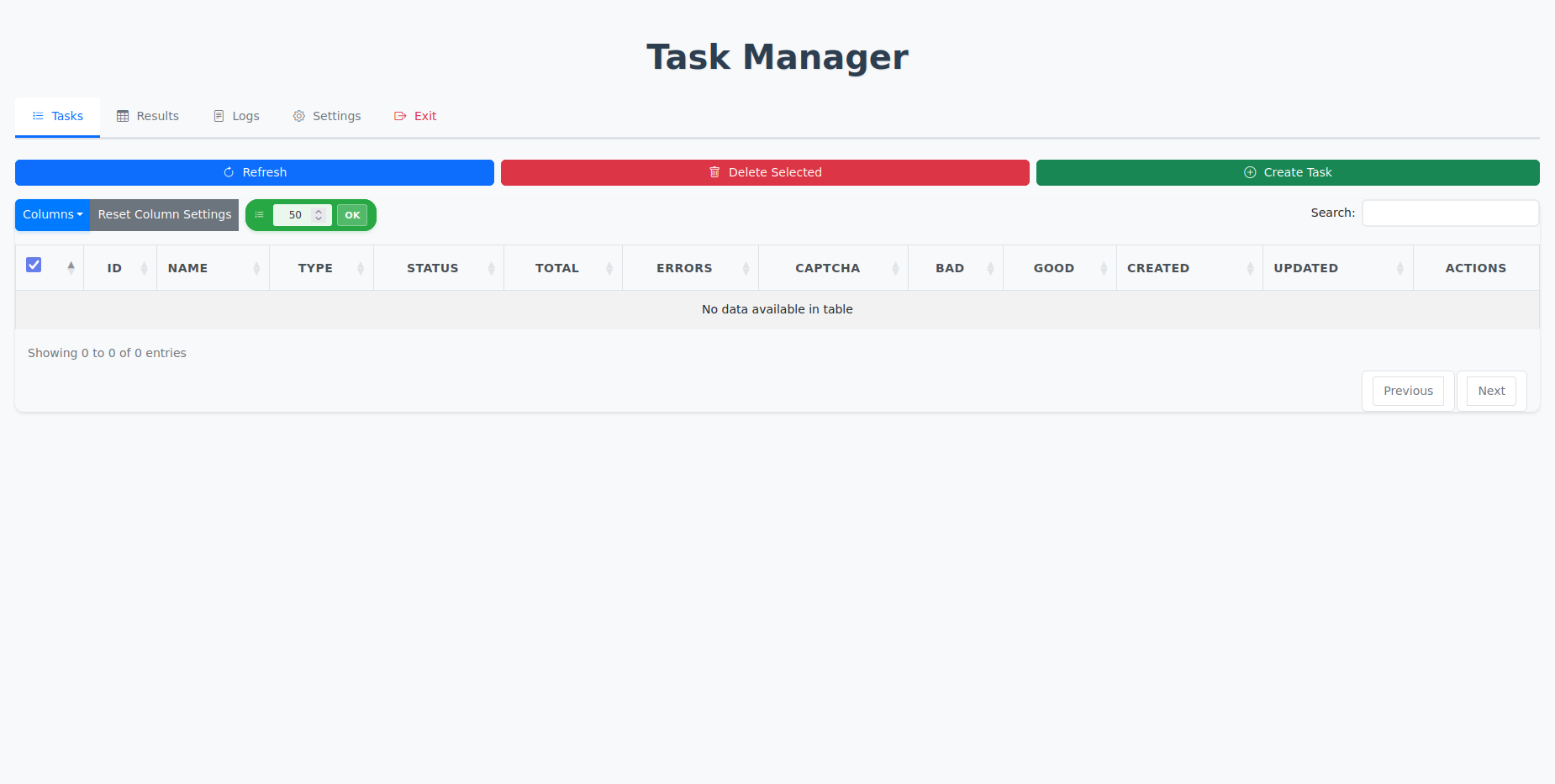
Task: Go to the Next page
Action: coord(1491,391)
